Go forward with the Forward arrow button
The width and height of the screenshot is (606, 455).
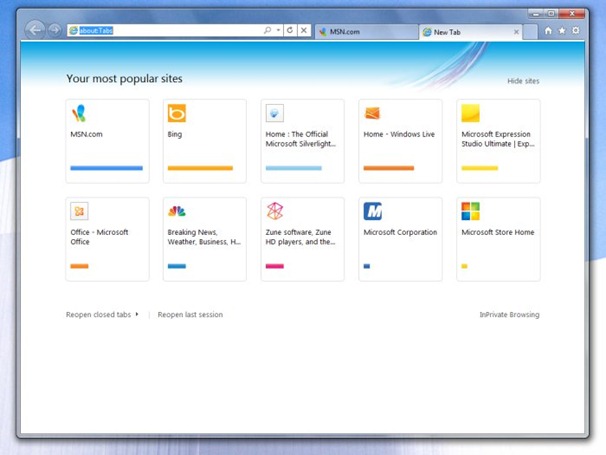[54, 30]
